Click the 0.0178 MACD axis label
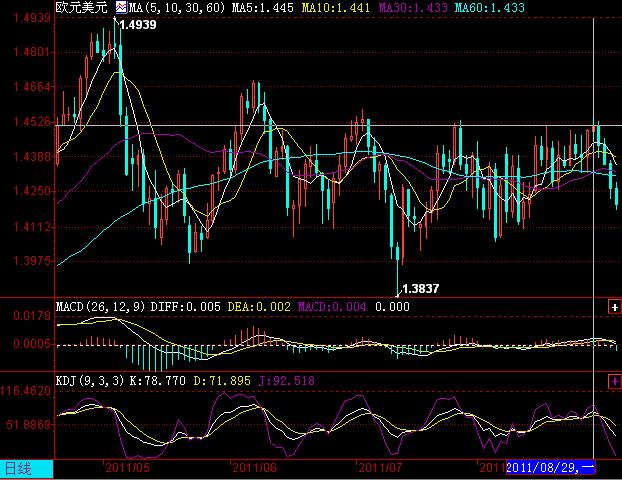This screenshot has width=622, height=480. [32, 316]
